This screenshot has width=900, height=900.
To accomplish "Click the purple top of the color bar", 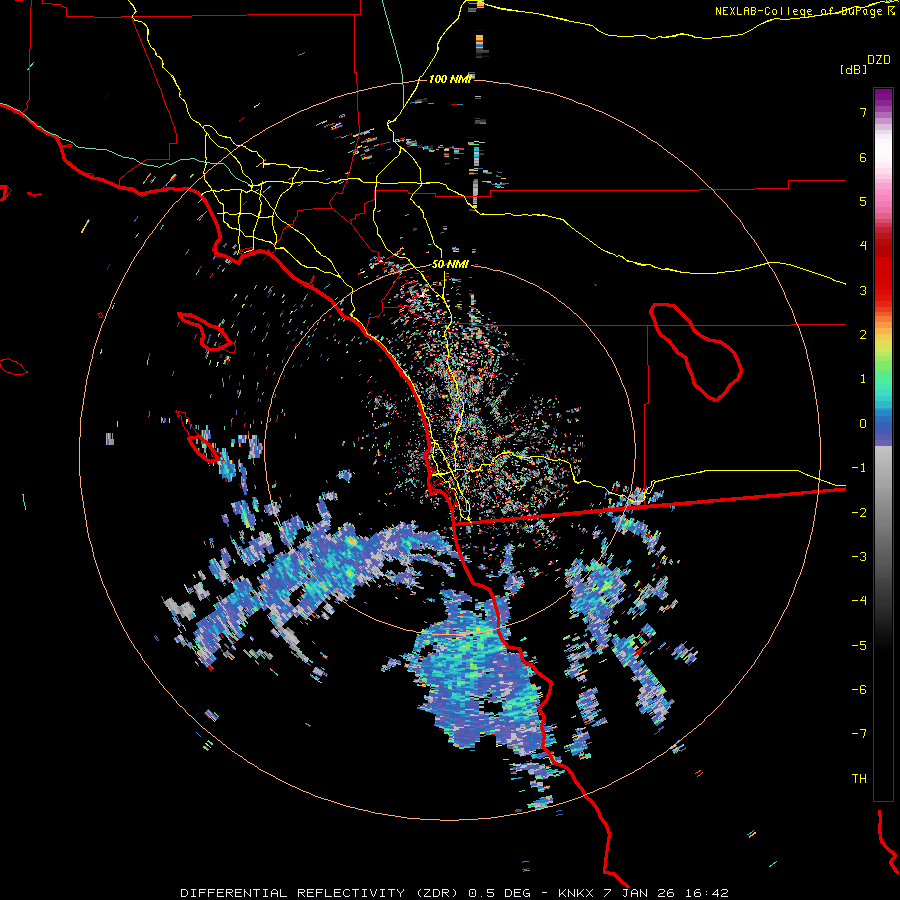I will tap(883, 99).
